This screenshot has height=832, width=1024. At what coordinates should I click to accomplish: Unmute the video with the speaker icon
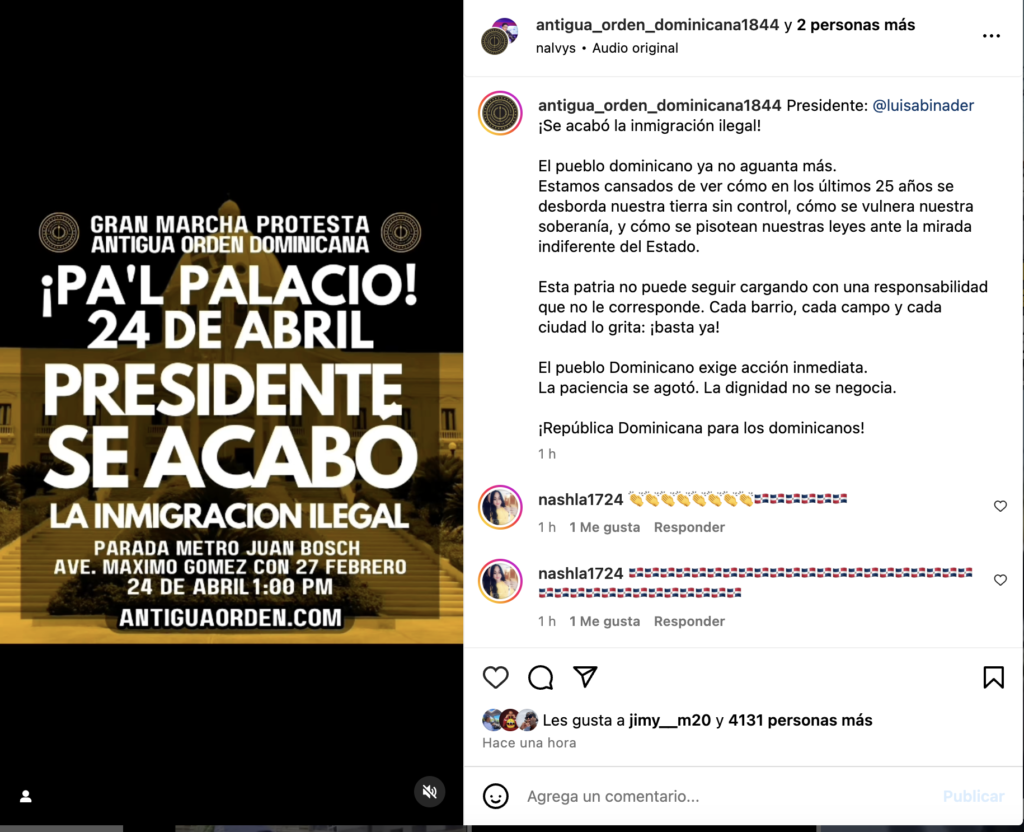tap(430, 792)
